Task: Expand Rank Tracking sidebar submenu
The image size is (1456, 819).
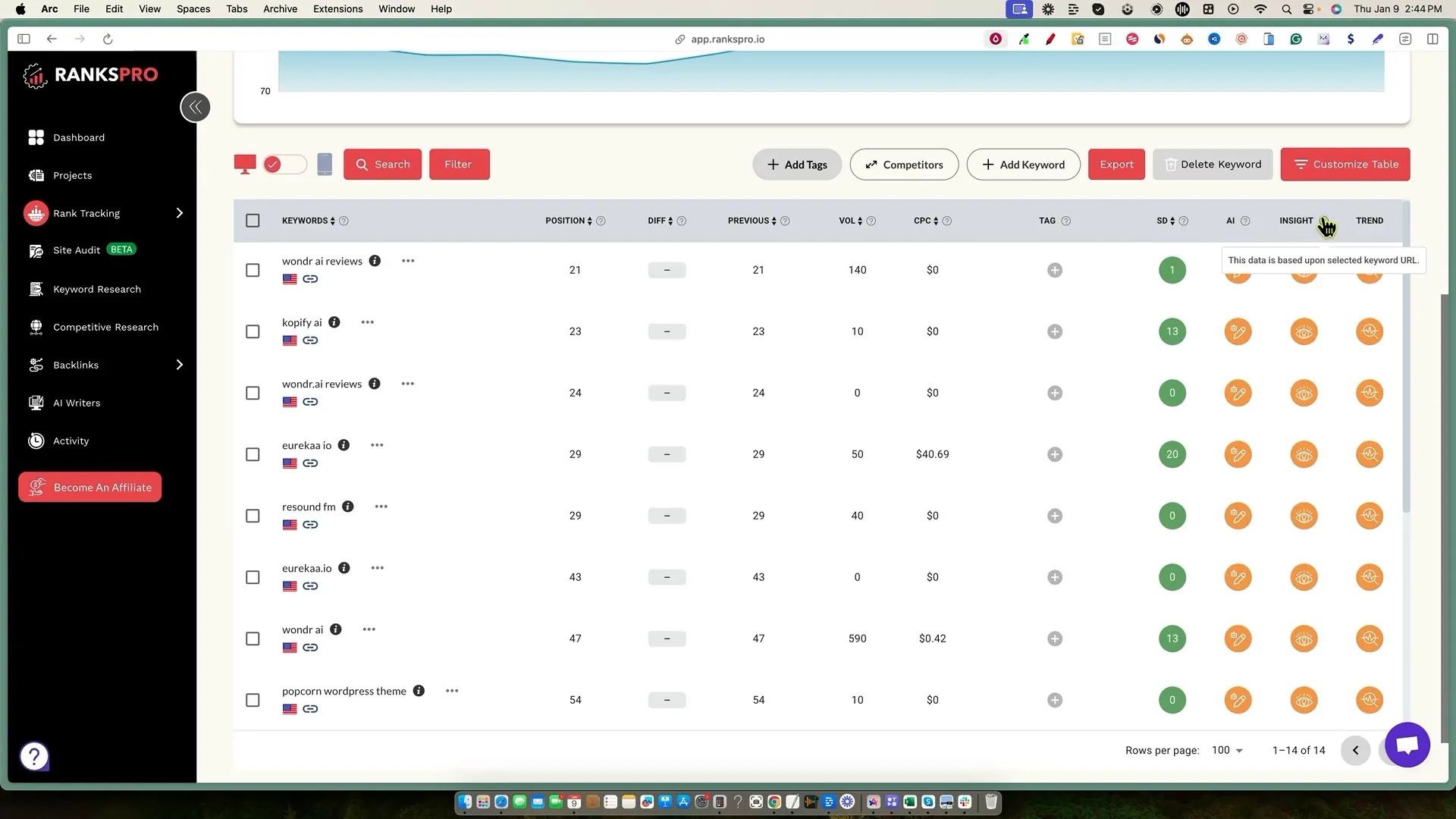Action: (x=180, y=213)
